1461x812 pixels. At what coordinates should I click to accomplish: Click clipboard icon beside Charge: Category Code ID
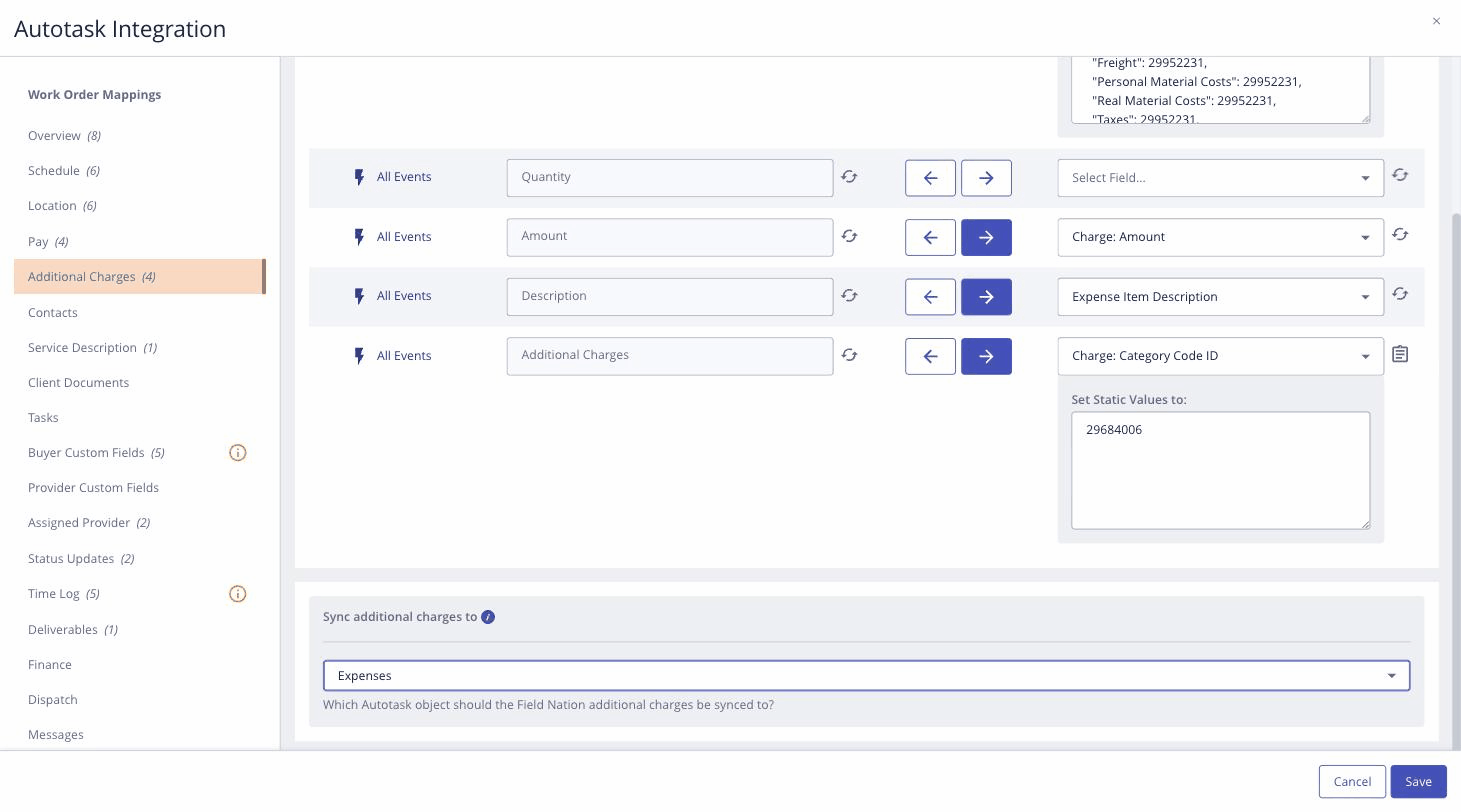(x=1400, y=354)
